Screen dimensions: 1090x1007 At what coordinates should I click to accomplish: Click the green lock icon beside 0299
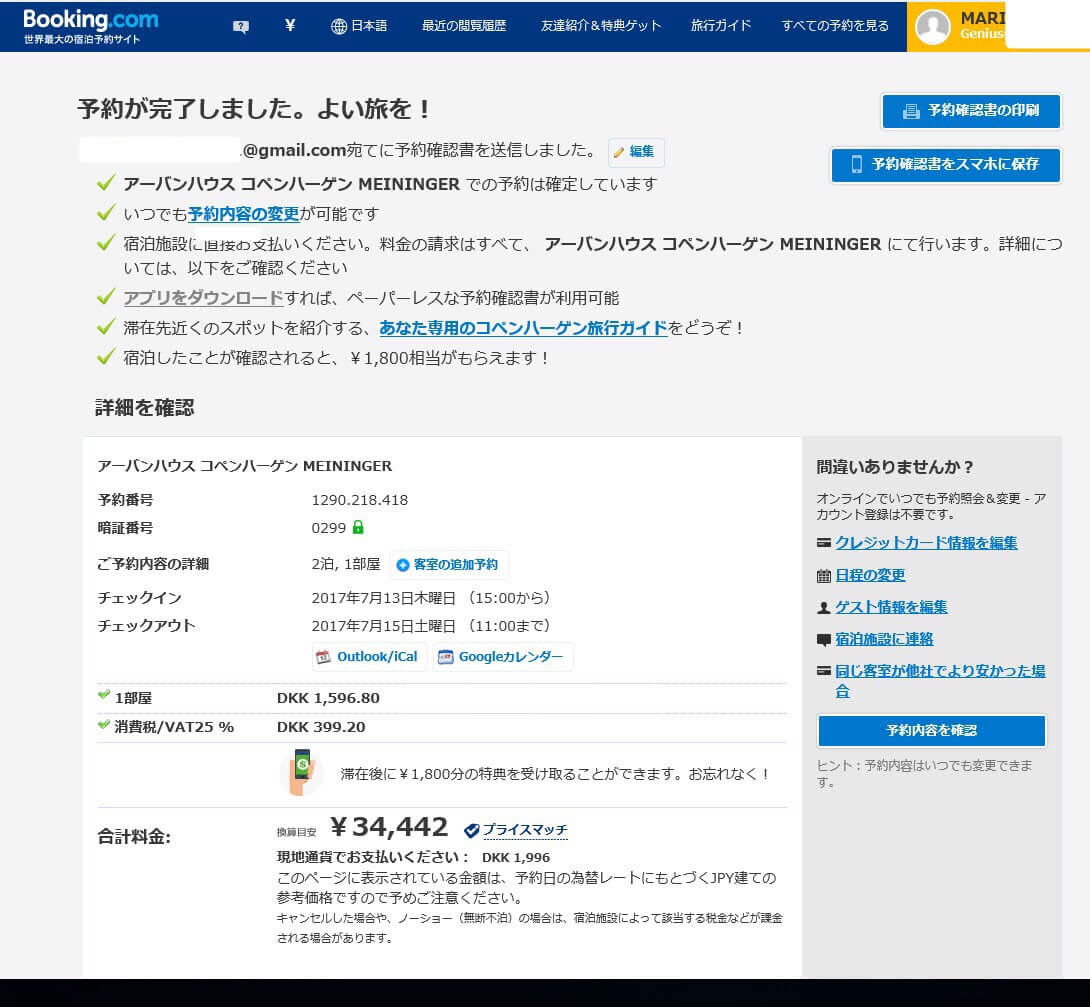pos(358,527)
